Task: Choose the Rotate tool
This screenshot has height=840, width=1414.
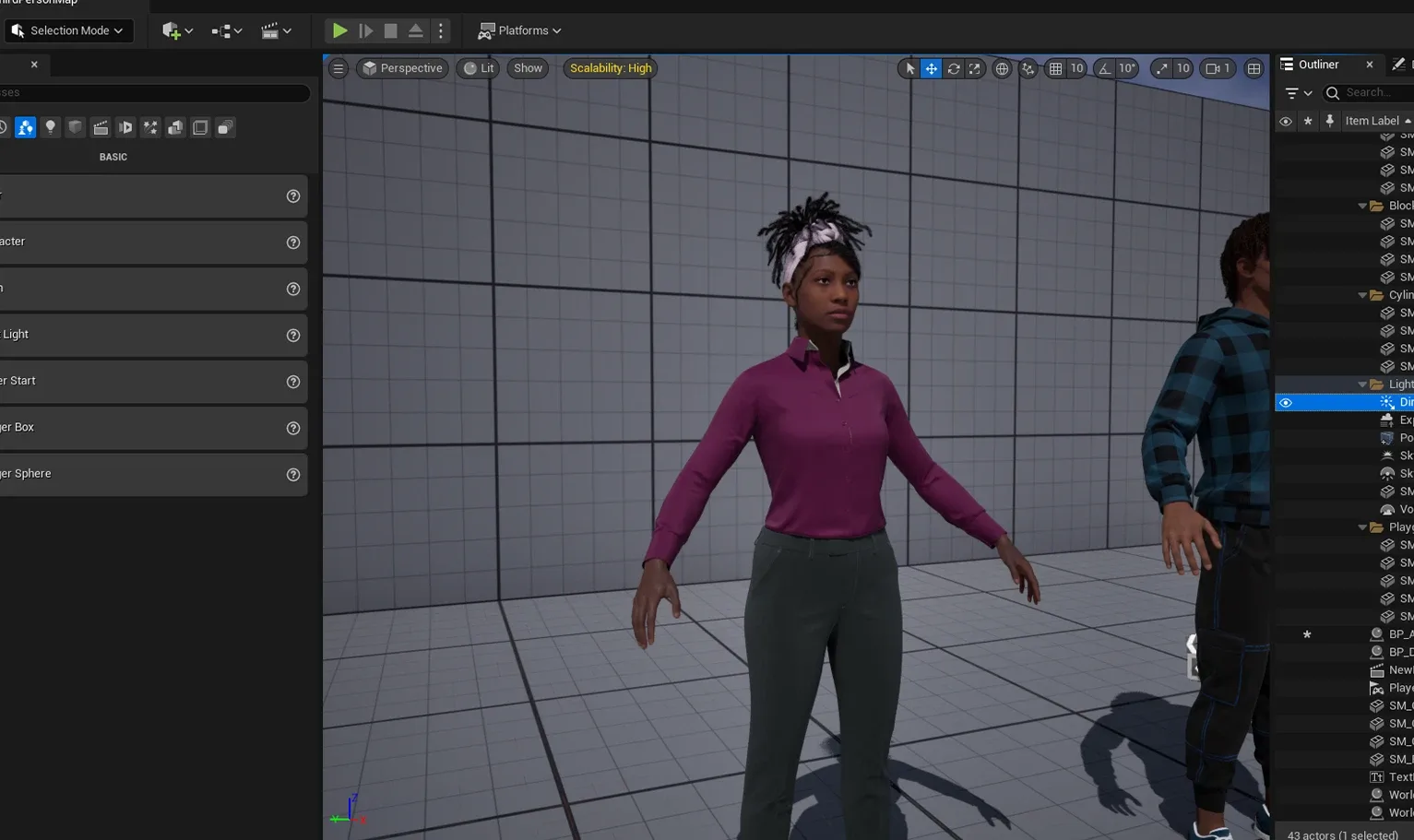Action: click(x=953, y=68)
